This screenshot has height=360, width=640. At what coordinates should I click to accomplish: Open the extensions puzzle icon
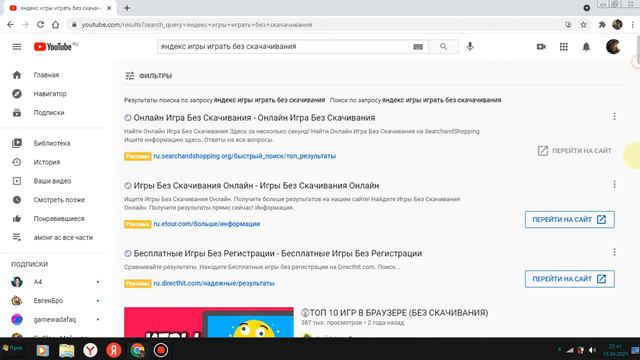click(602, 24)
